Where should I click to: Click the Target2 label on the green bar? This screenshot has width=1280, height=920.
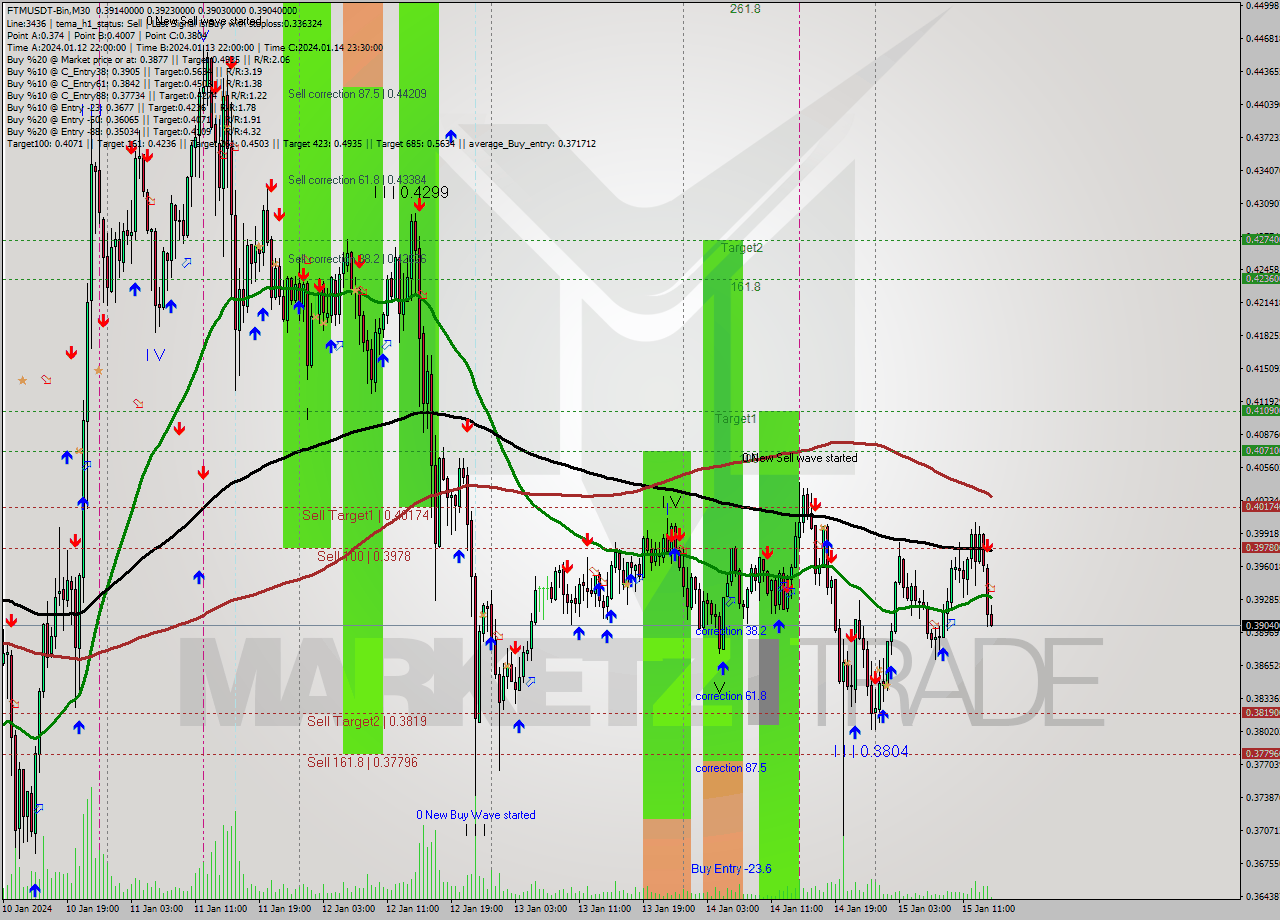(742, 247)
